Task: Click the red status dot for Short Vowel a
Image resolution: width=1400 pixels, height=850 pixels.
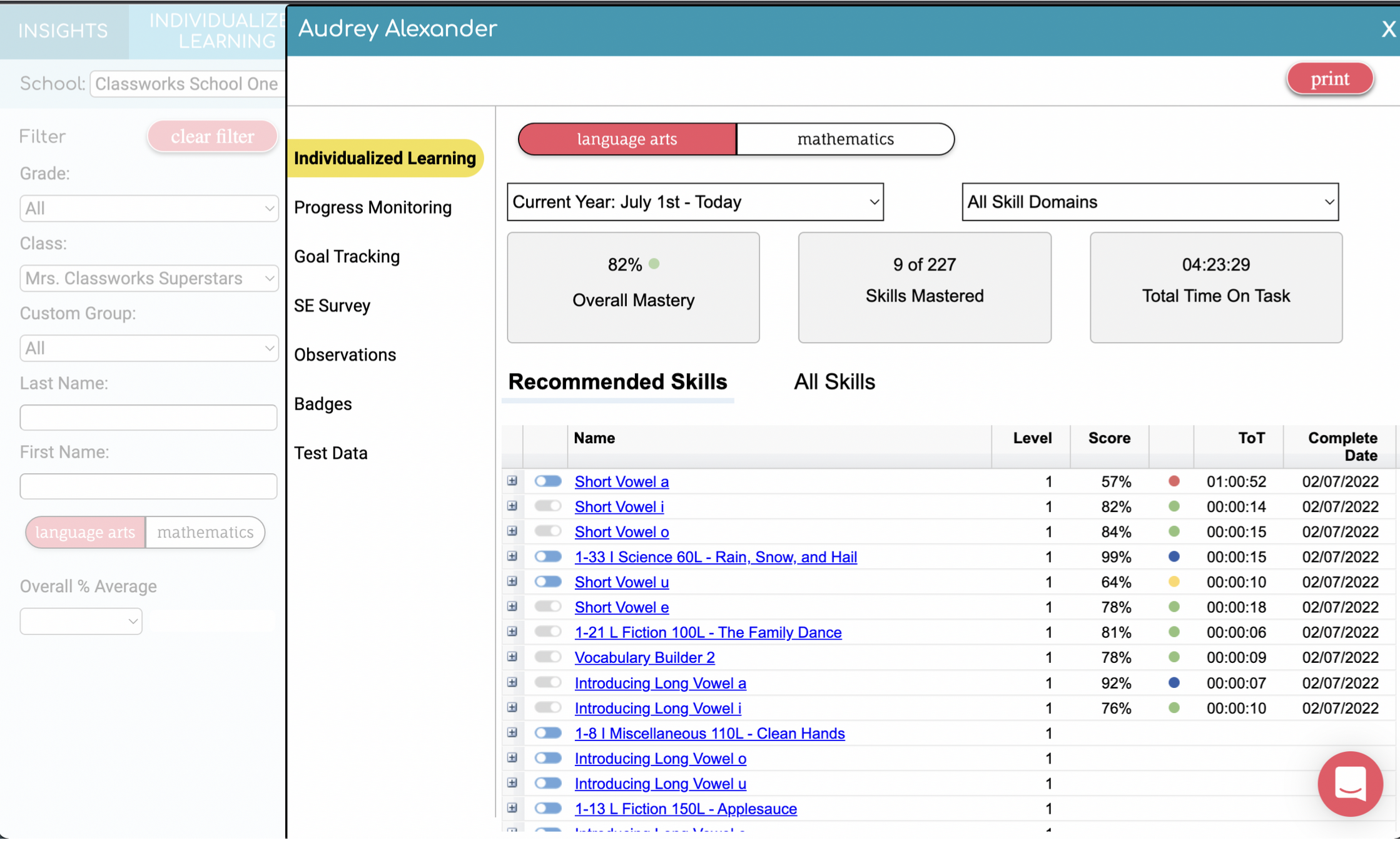Action: (1174, 481)
